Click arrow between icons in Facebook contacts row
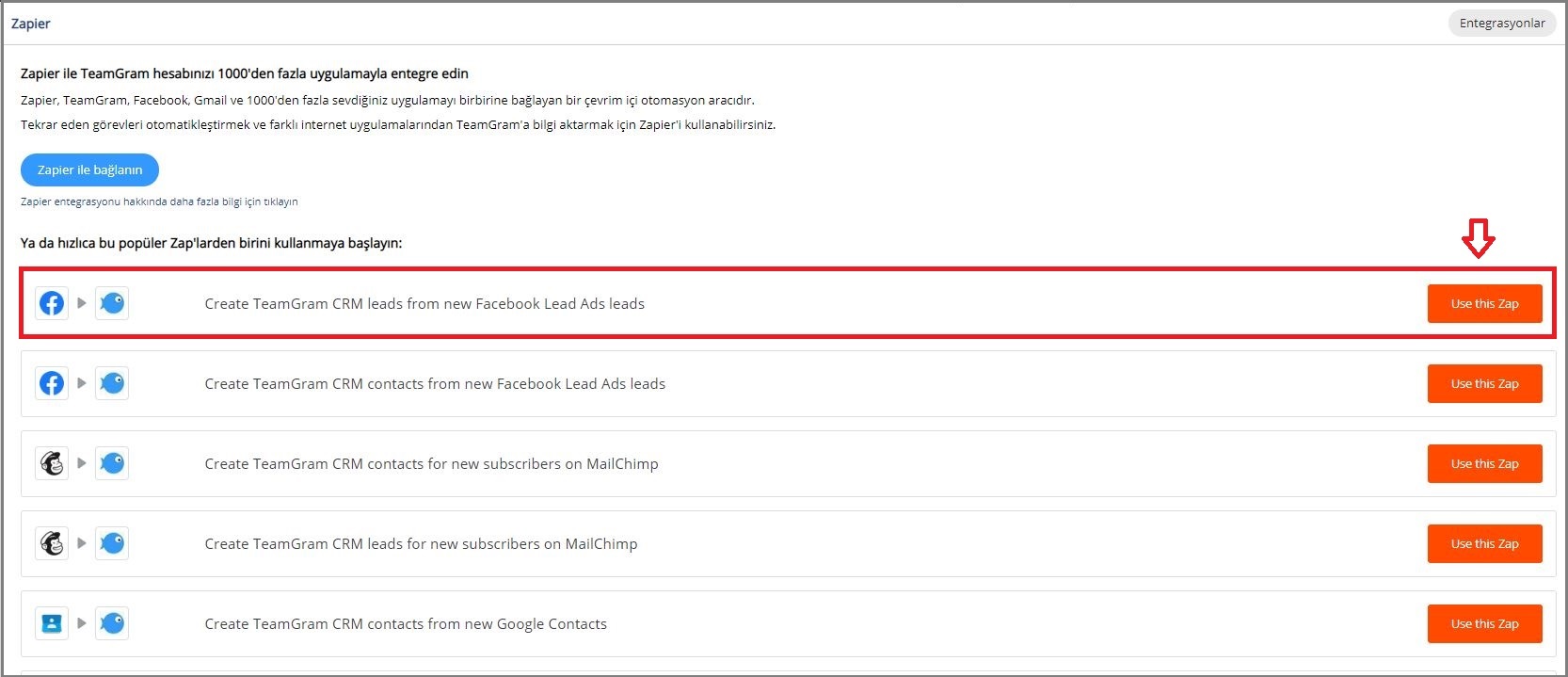 [x=82, y=383]
